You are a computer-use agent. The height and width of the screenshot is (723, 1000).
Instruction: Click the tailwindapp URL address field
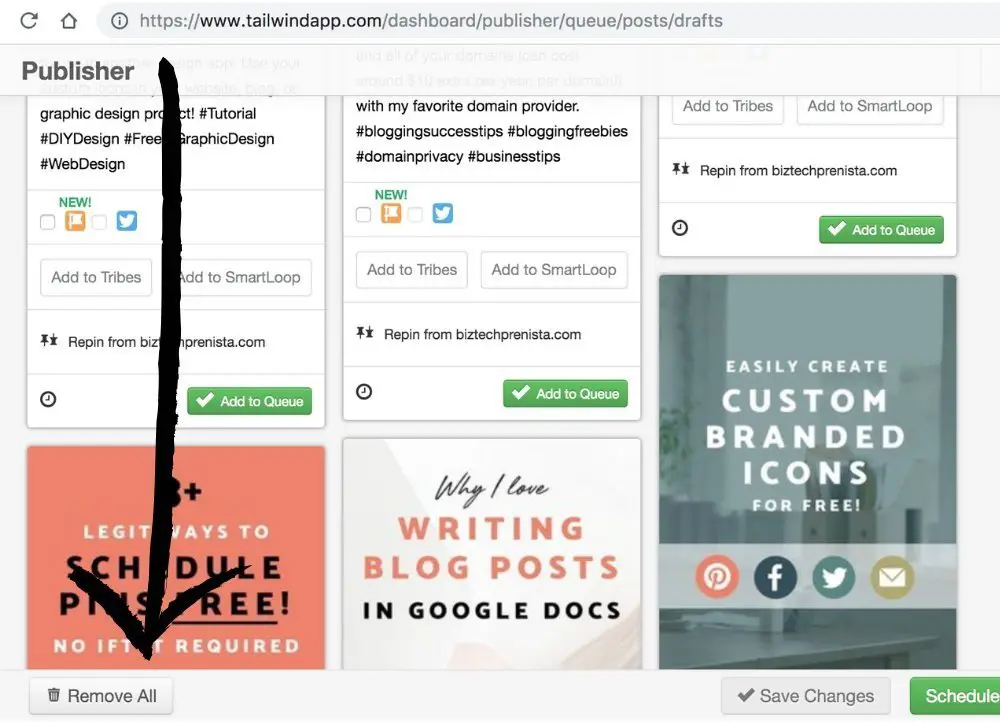click(431, 21)
